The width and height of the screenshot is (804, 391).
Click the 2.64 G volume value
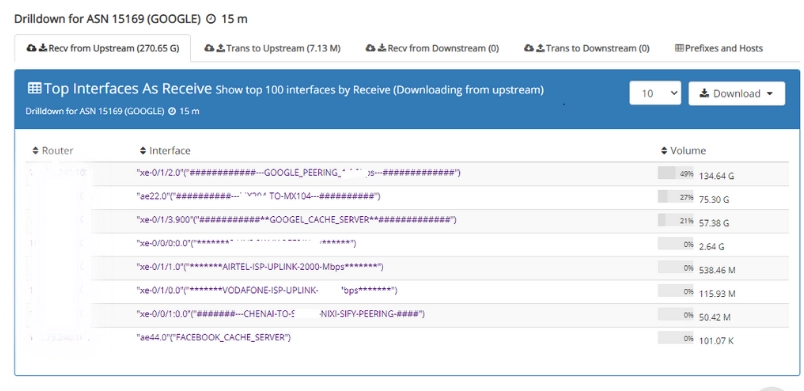(x=712, y=246)
